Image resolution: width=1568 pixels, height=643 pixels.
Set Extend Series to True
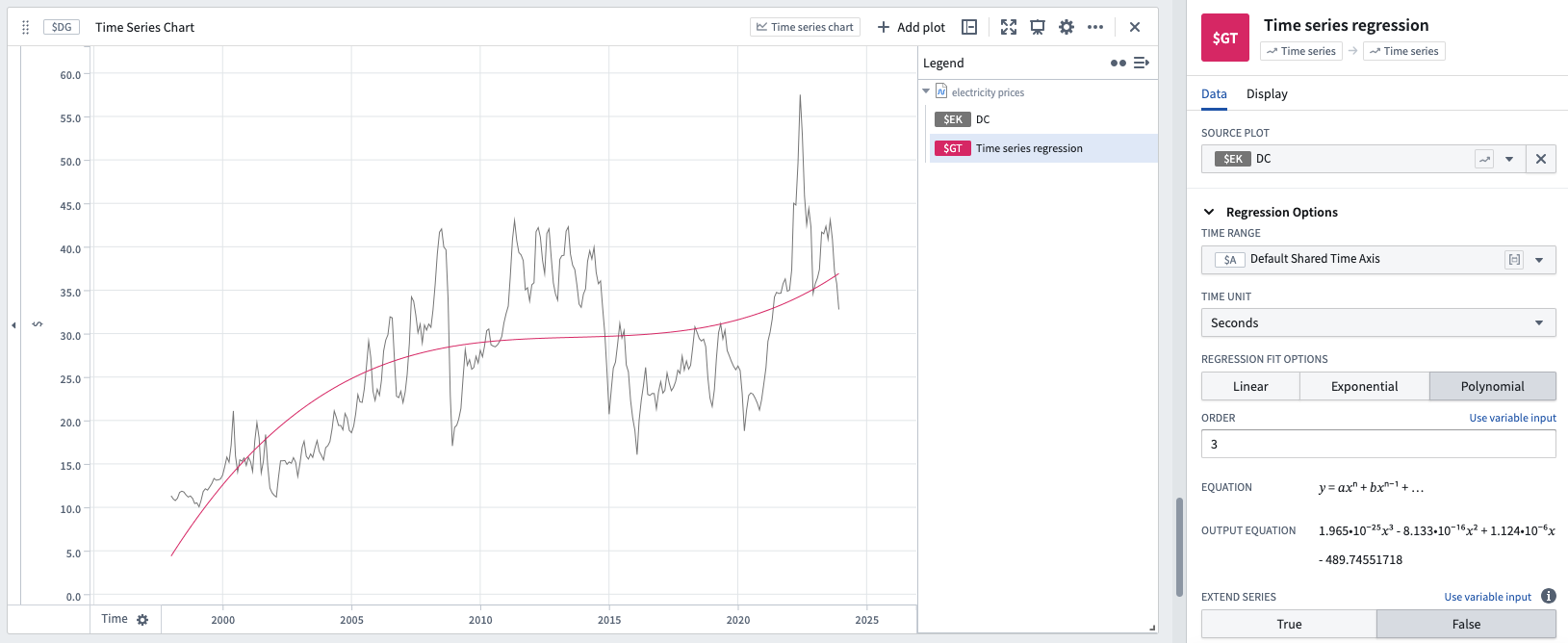[x=1289, y=624]
